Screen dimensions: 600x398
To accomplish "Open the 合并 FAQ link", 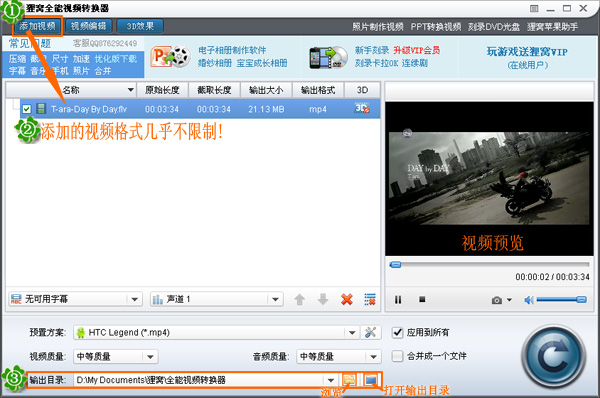I will [x=103, y=71].
